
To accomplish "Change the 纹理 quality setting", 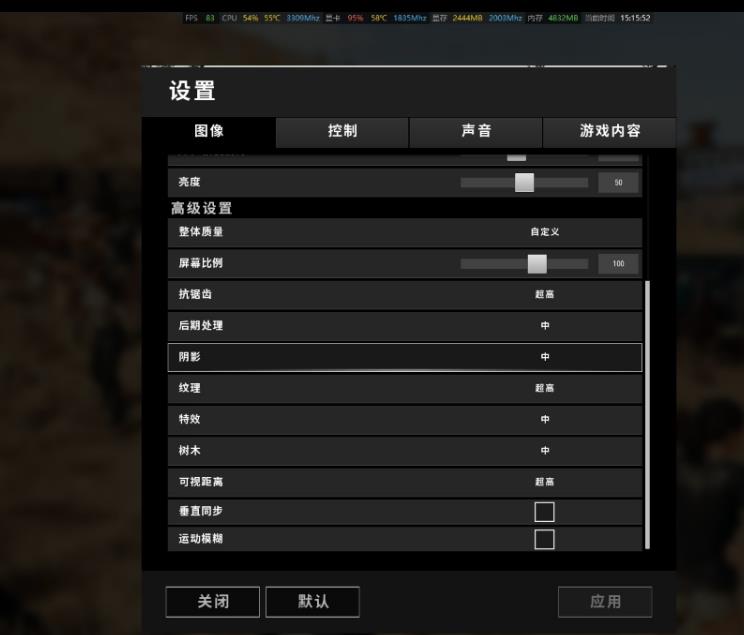I will pyautogui.click(x=405, y=388).
